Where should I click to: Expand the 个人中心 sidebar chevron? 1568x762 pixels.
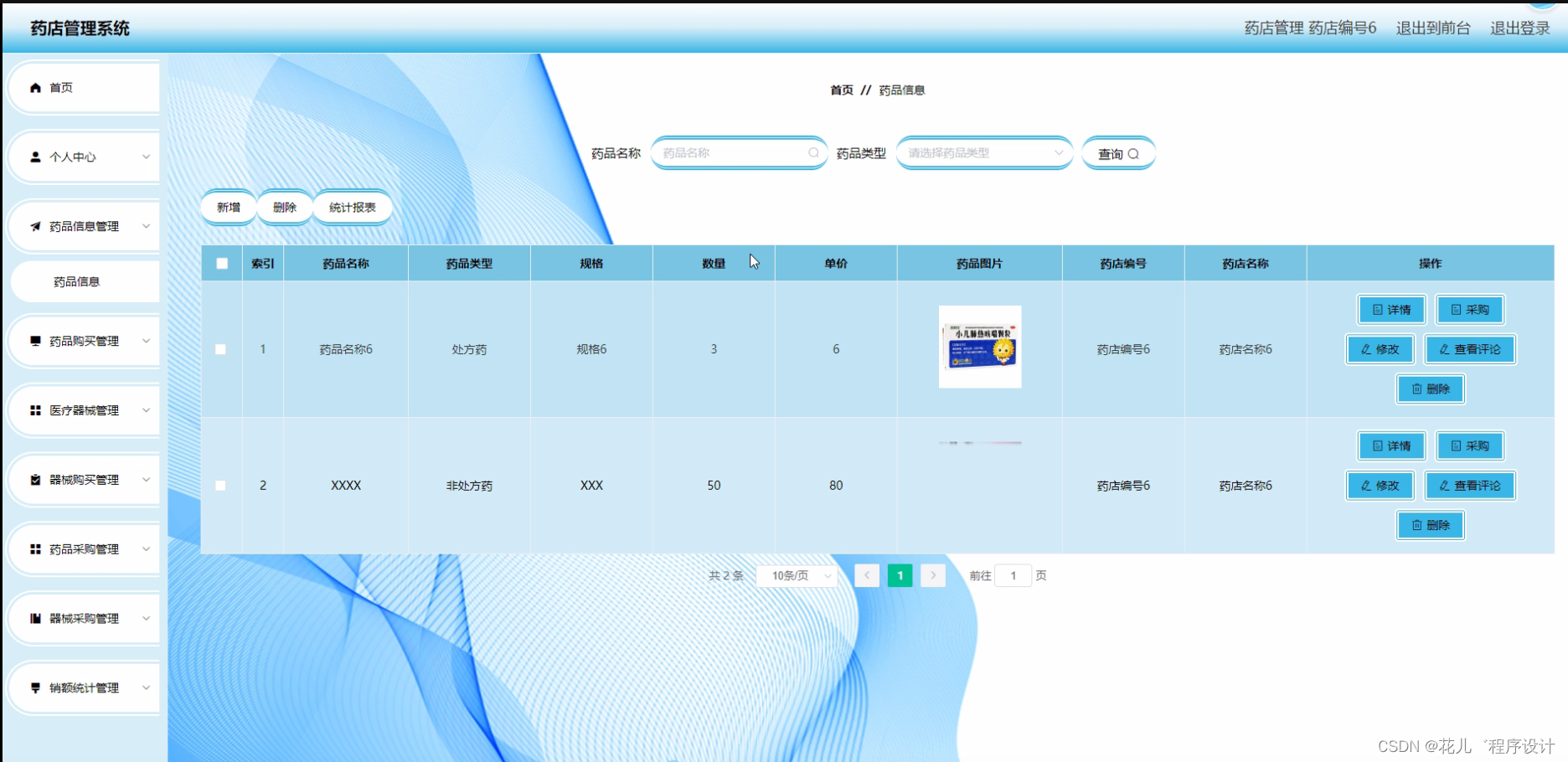point(147,157)
